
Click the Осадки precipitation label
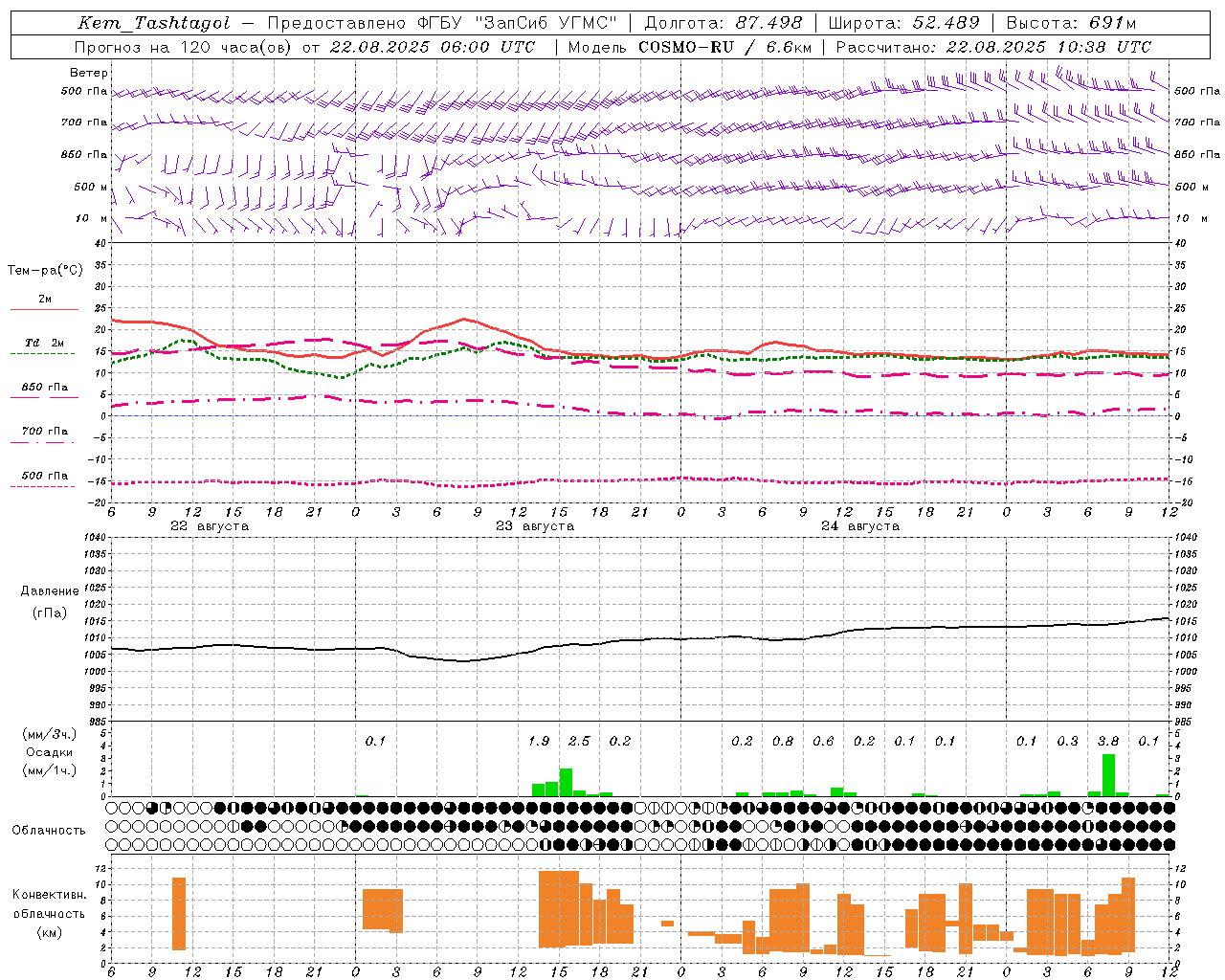pos(49,752)
